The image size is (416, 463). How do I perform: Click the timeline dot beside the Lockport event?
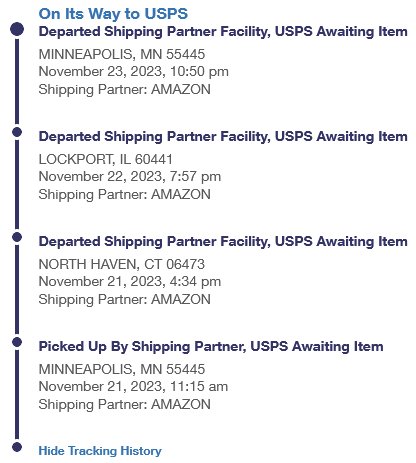[x=17, y=132]
